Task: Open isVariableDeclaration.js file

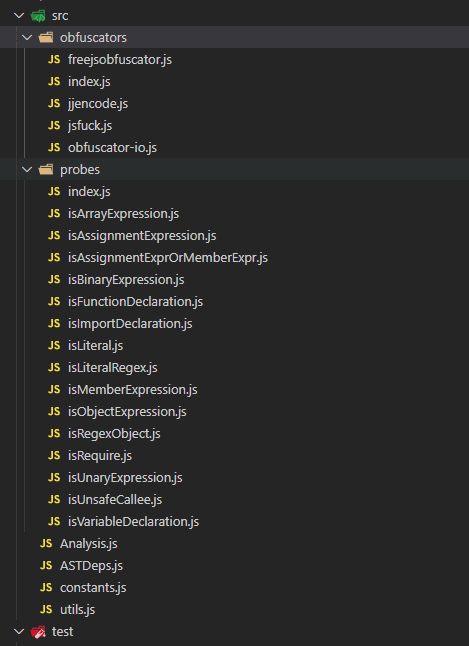Action: coord(134,522)
